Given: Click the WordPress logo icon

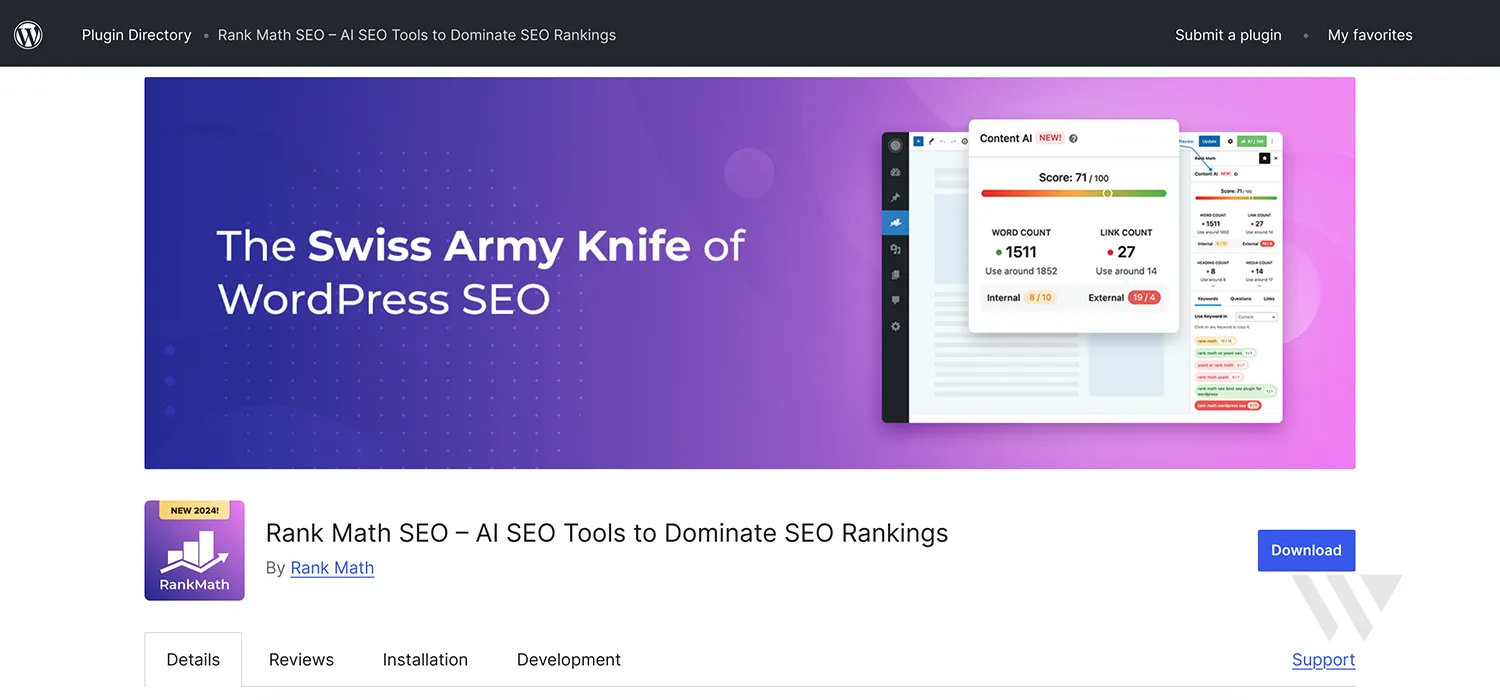Looking at the screenshot, I should tap(28, 35).
